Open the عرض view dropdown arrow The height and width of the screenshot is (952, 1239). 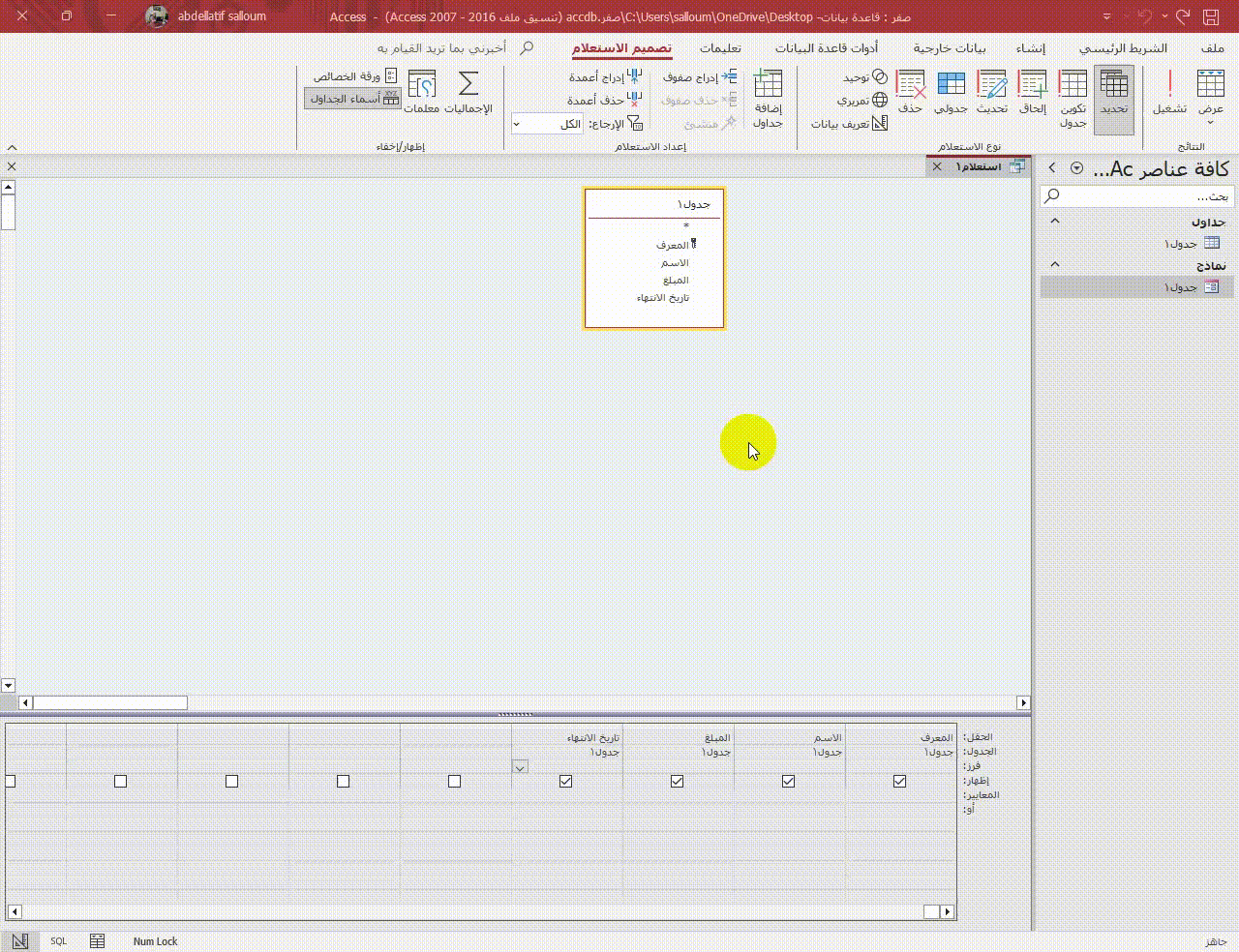pyautogui.click(x=1210, y=123)
